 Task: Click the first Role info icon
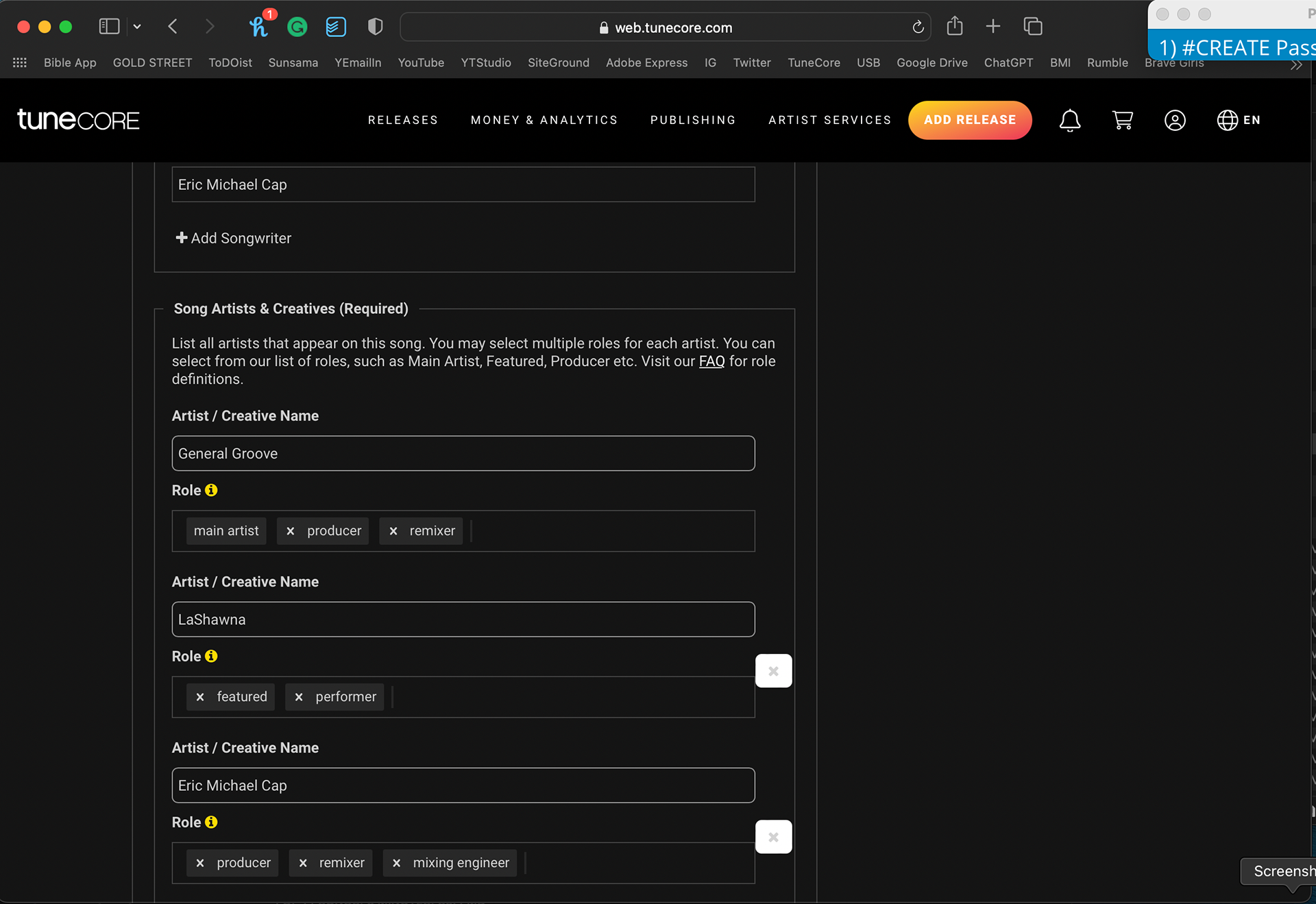211,490
